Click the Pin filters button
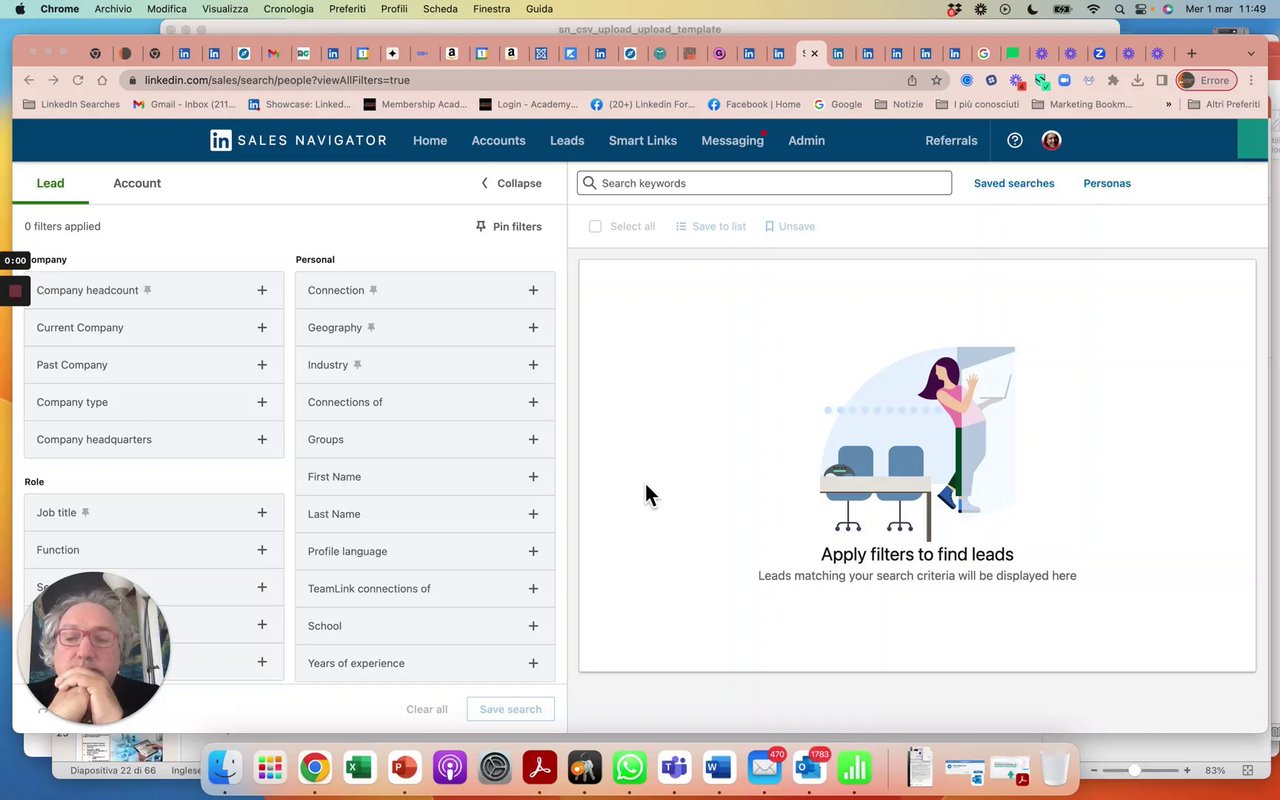The width and height of the screenshot is (1280, 800). tap(509, 226)
